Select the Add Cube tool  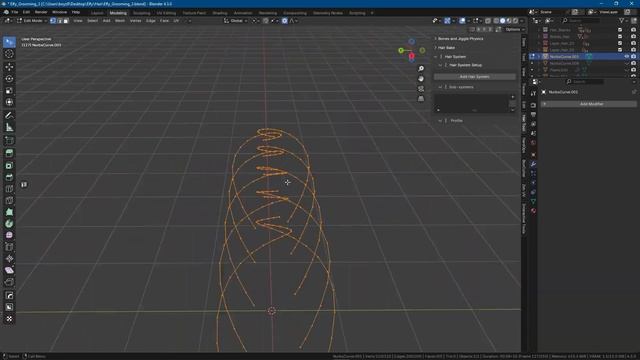point(9,141)
